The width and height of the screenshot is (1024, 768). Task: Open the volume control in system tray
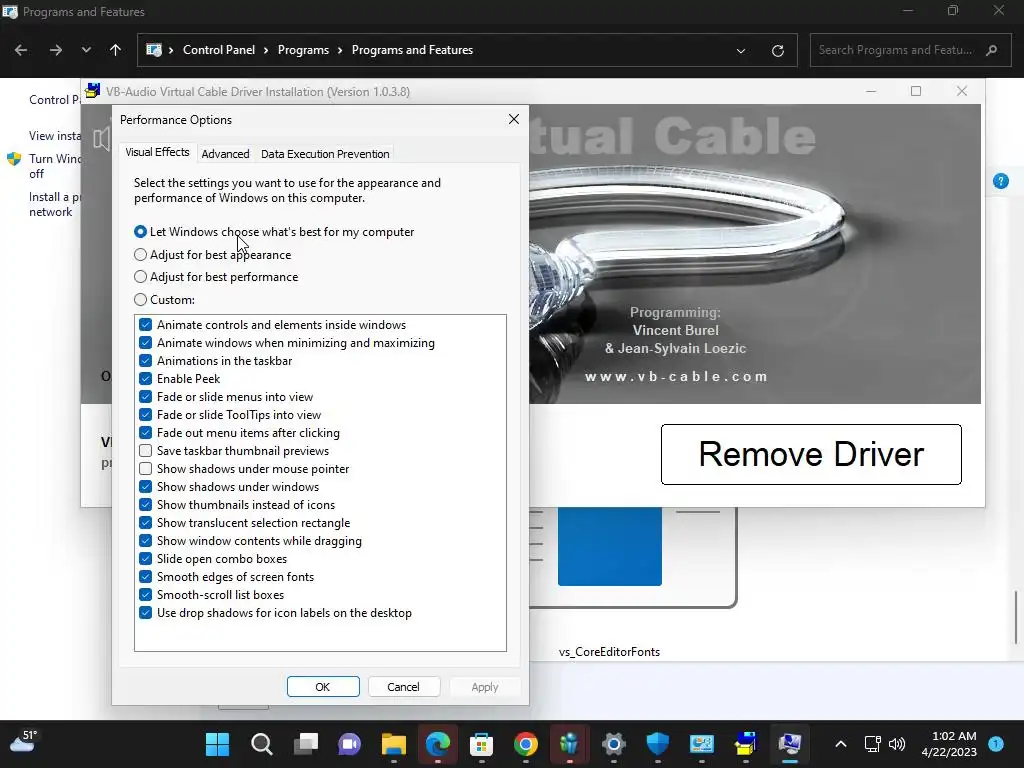[x=897, y=744]
